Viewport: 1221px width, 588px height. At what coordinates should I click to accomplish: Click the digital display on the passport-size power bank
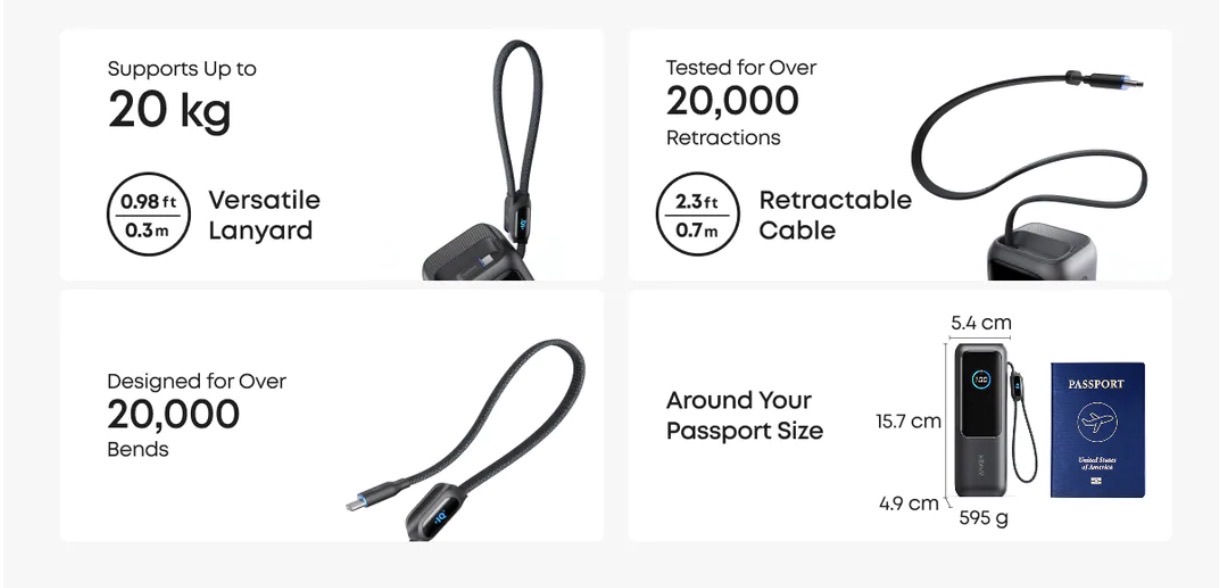tap(981, 380)
